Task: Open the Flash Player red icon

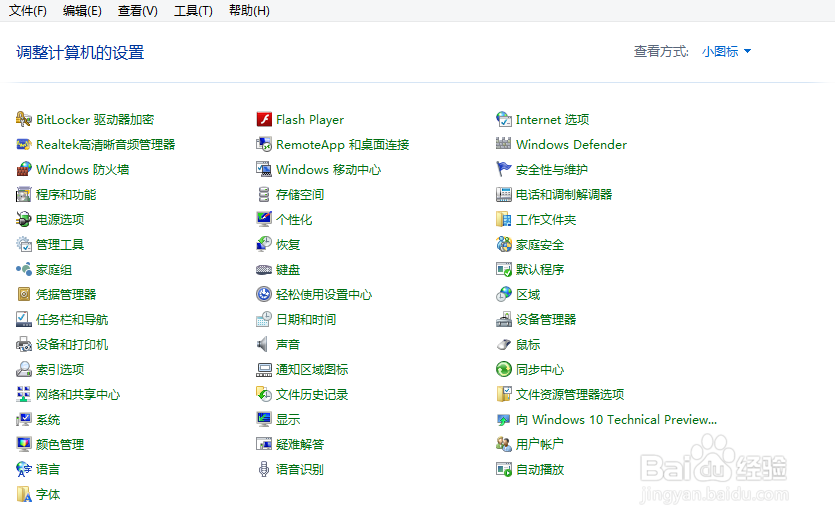Action: 264,119
